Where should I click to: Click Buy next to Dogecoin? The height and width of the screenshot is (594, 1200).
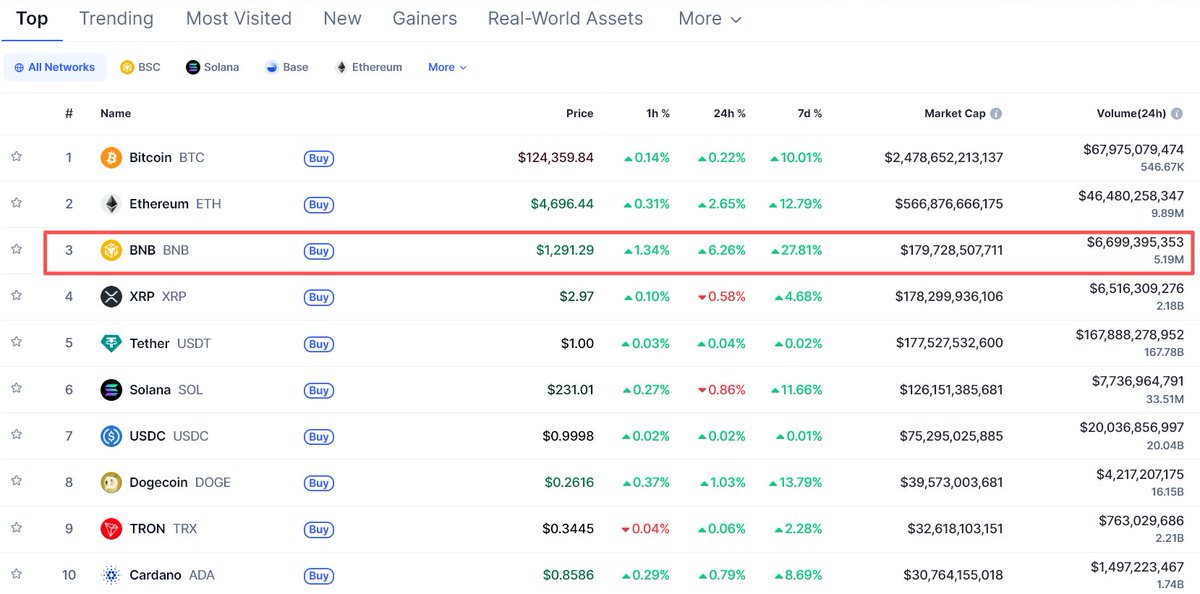tap(319, 483)
